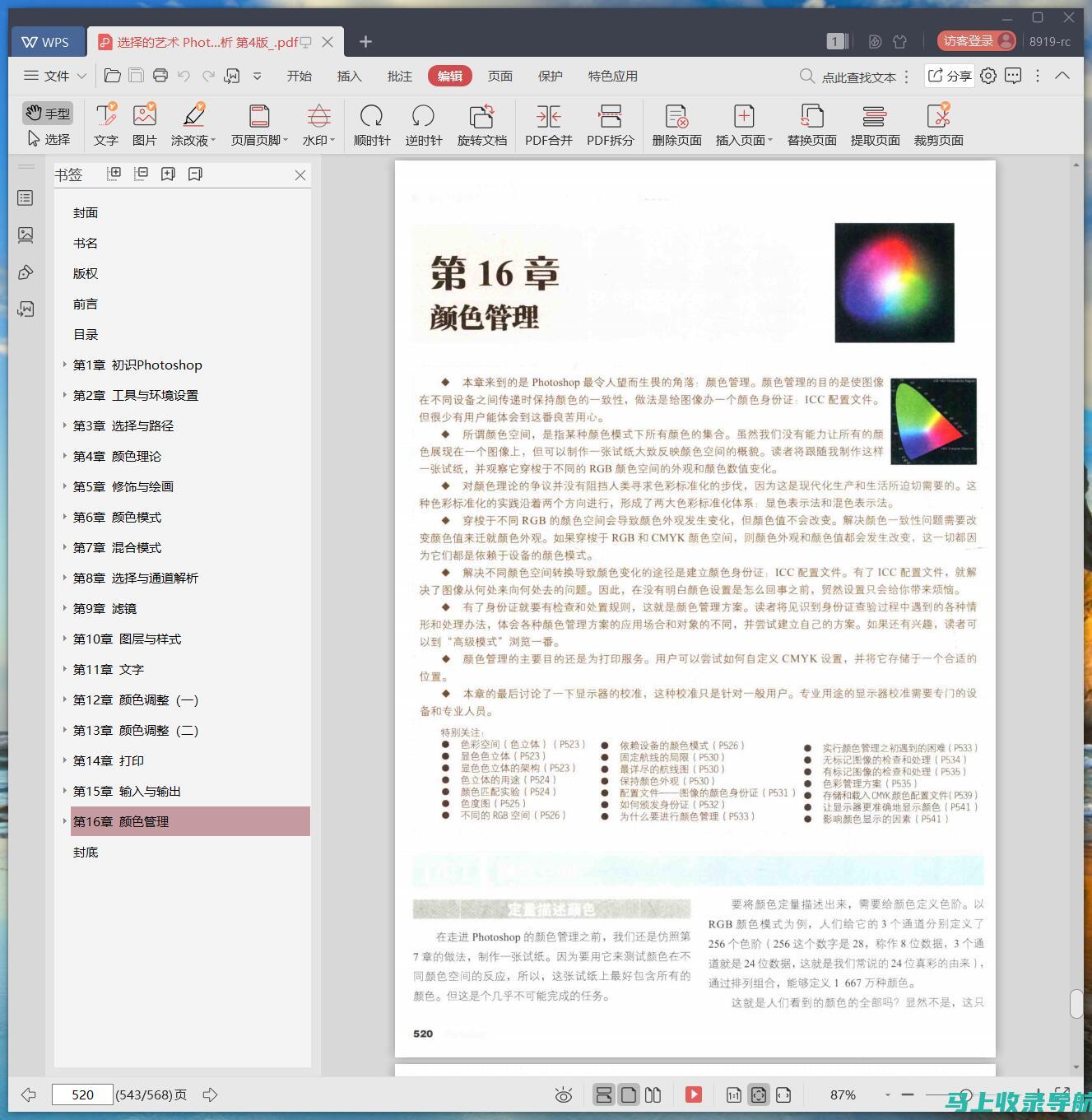Screen dimensions: 1092x1120
Task: Click the 文字 text edit tool
Action: 105,125
